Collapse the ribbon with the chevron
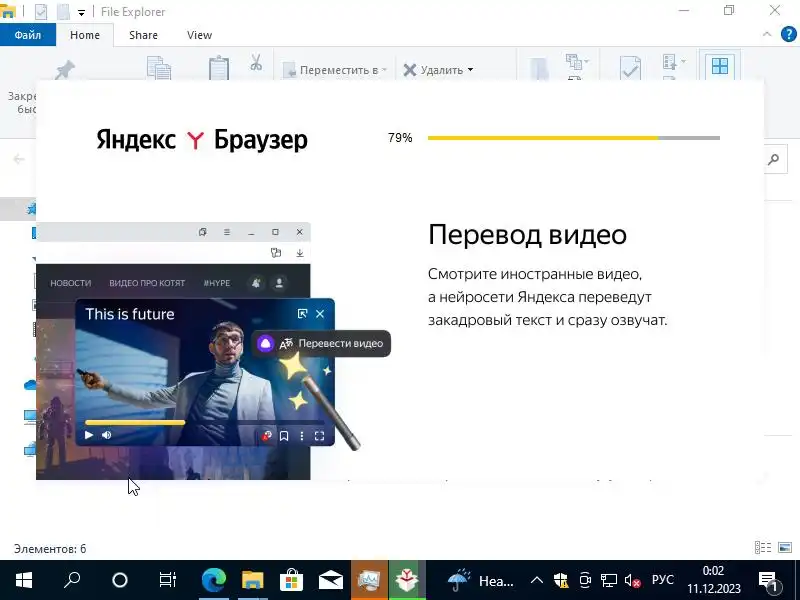Image resolution: width=800 pixels, height=600 pixels. click(767, 34)
